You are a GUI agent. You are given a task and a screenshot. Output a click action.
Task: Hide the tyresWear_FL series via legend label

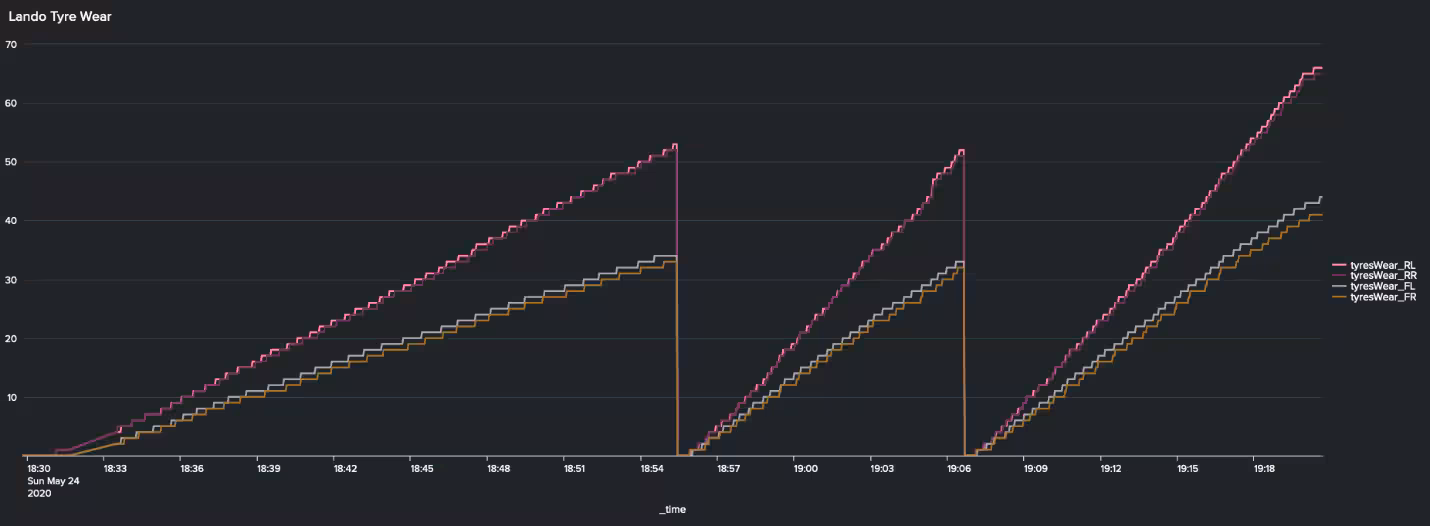(1384, 286)
